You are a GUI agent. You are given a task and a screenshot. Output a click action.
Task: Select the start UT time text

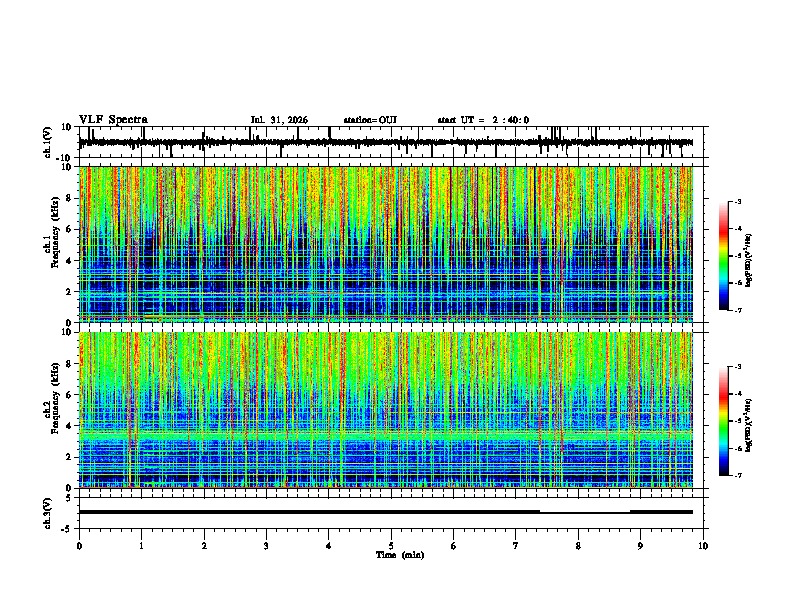coord(483,120)
